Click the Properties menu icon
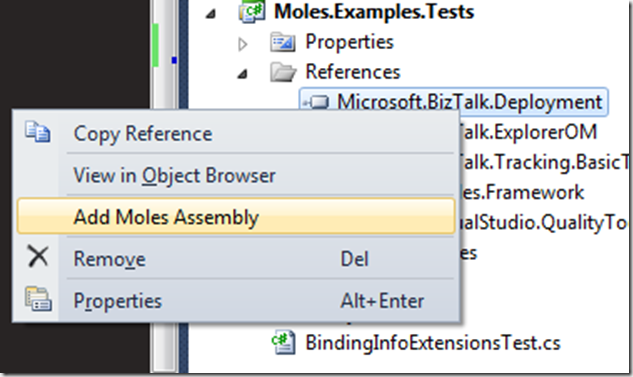The height and width of the screenshot is (377, 633). pos(38,299)
